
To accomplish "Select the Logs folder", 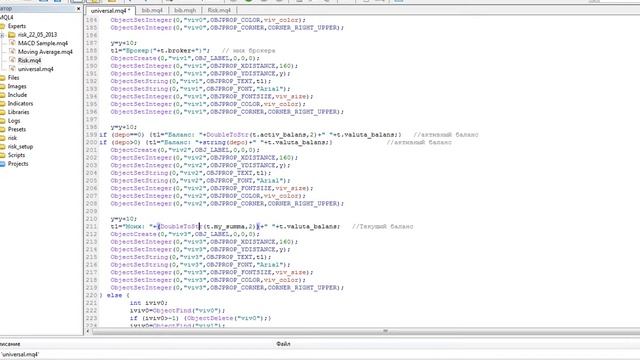I will pos(14,121).
